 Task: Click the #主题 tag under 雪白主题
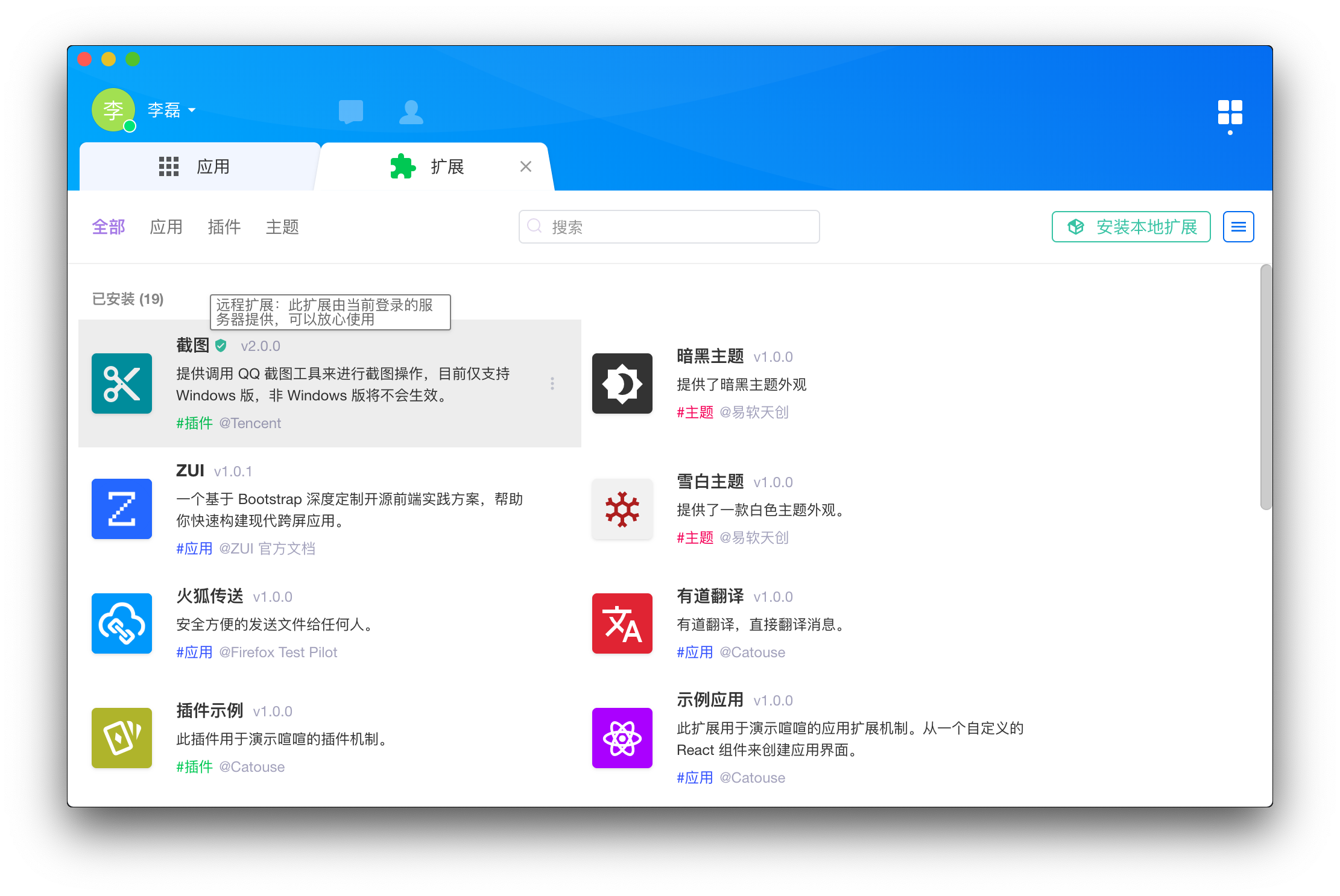click(695, 537)
